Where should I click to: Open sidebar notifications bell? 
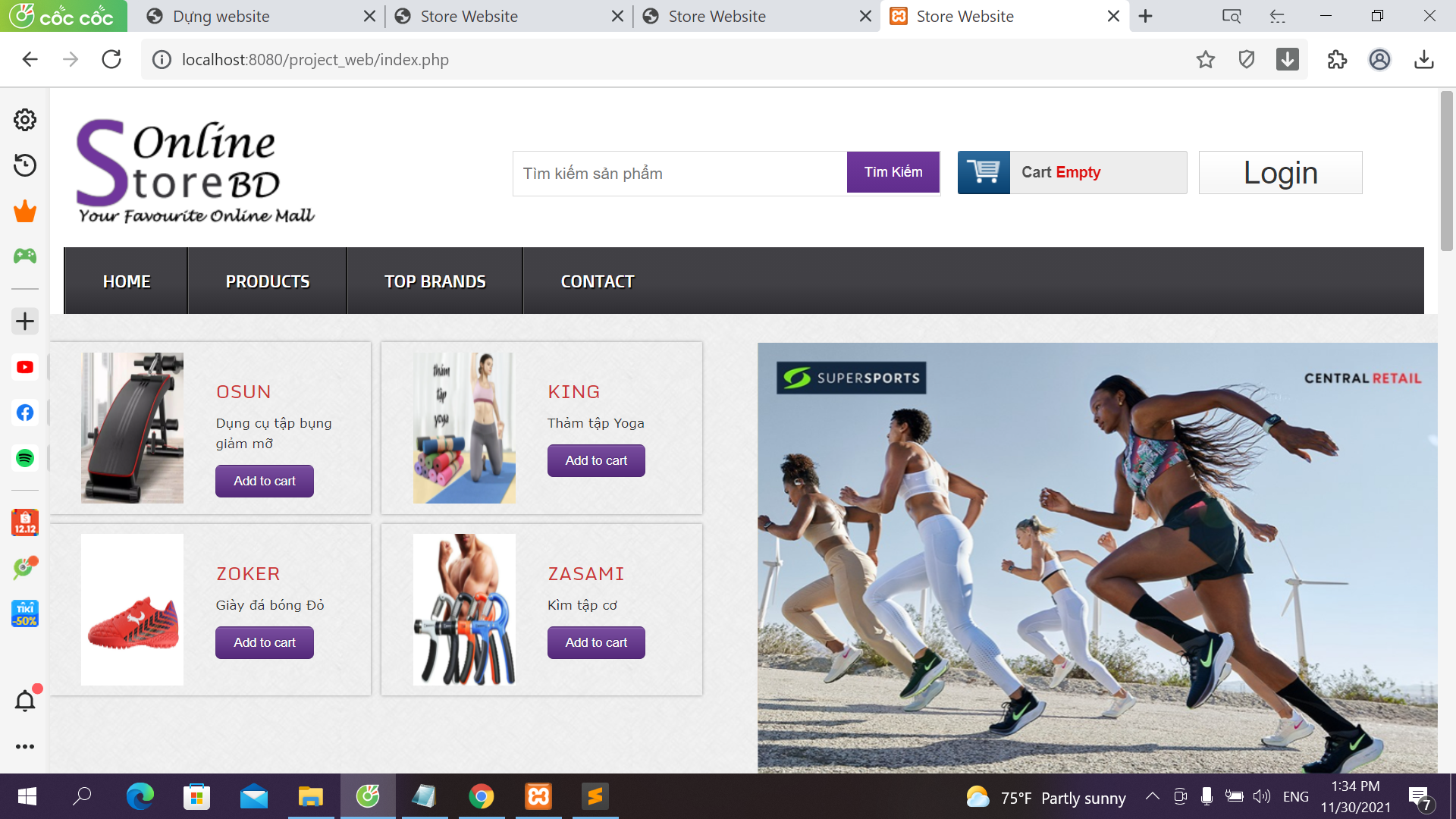pos(25,701)
